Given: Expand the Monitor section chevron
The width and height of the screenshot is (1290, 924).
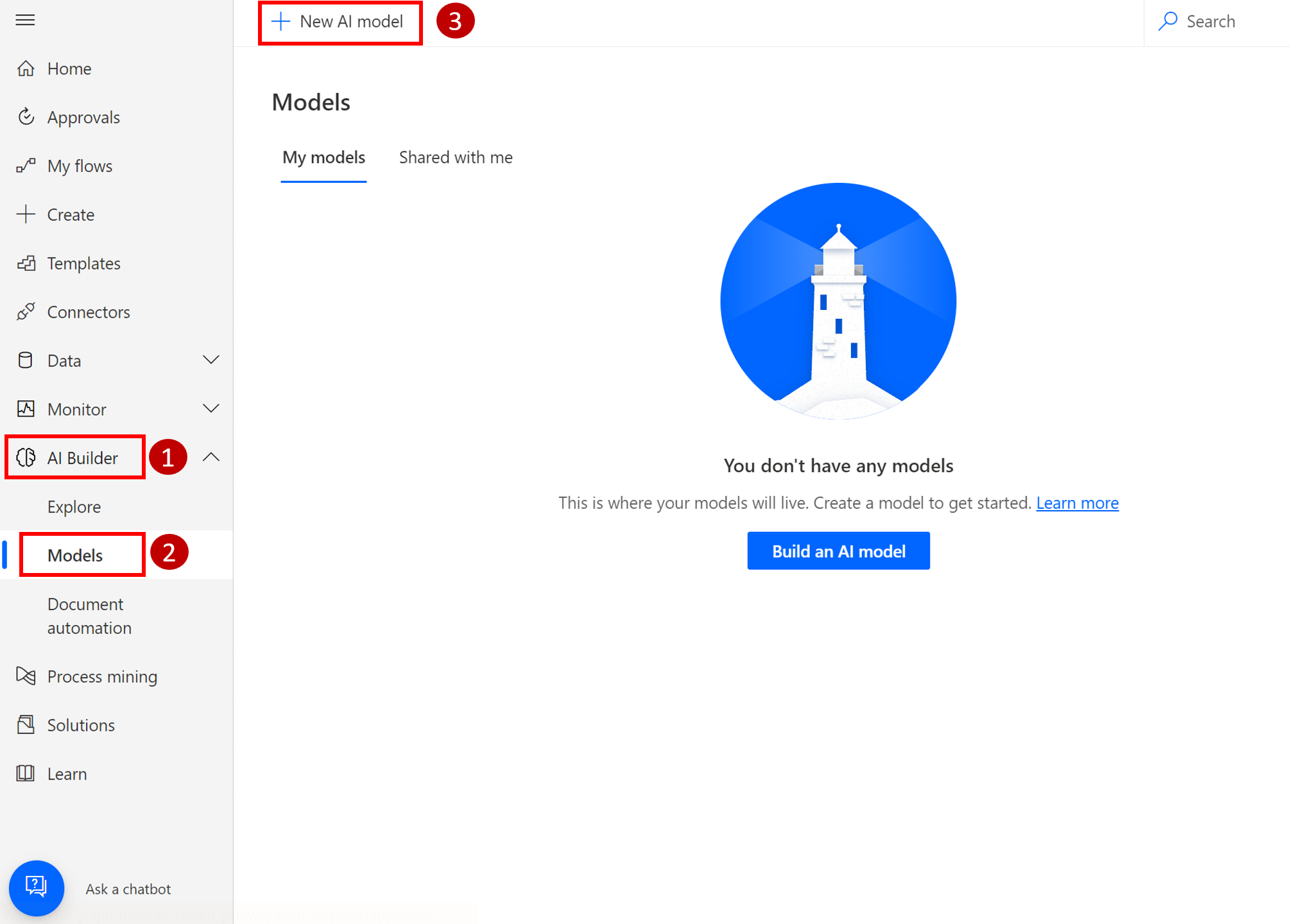Looking at the screenshot, I should point(211,409).
